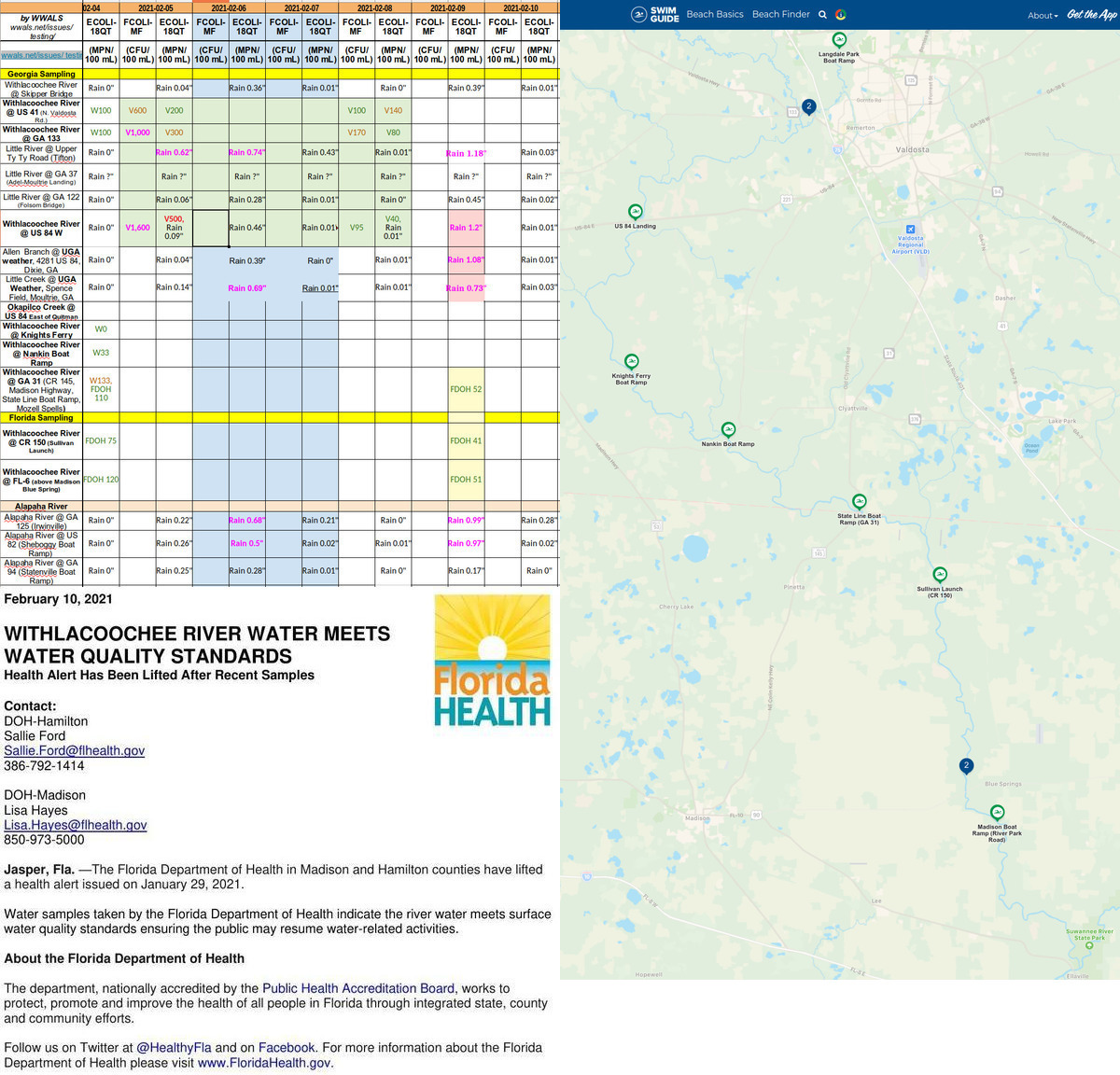
Task: Select the Madison Boat Ramp marker
Action: (997, 813)
